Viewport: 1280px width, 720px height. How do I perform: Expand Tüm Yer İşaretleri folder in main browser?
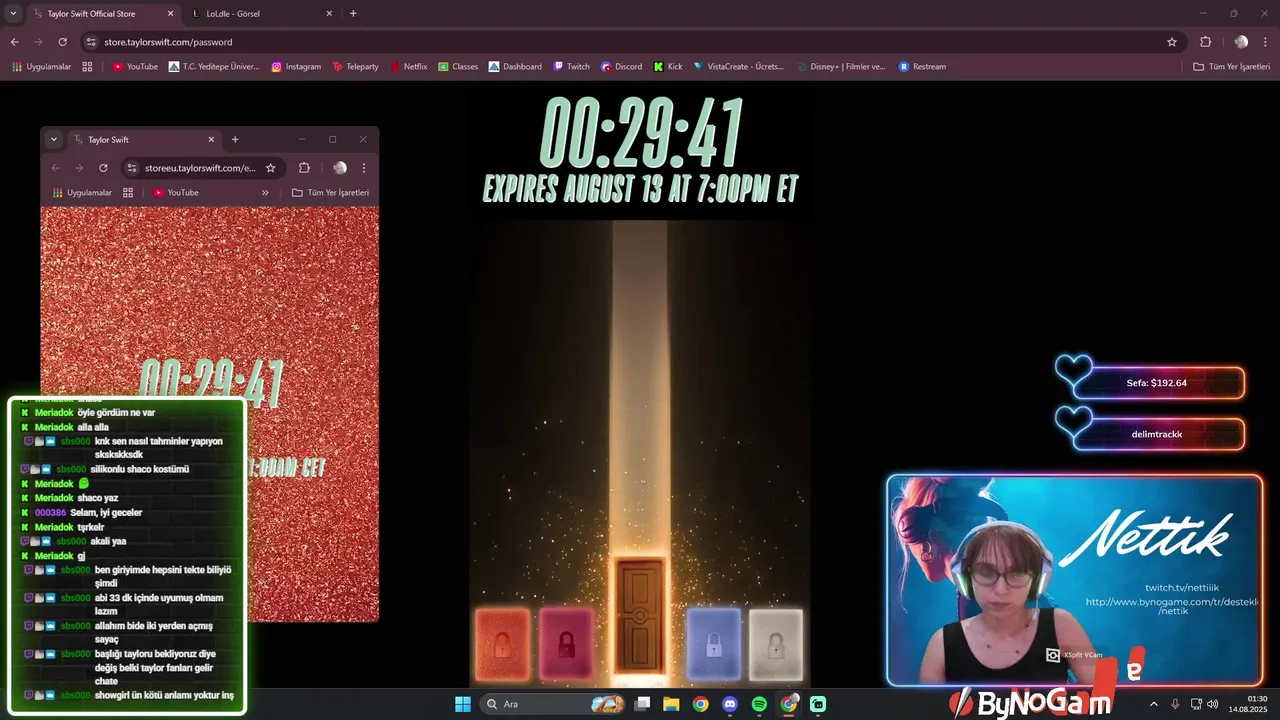click(x=1231, y=67)
